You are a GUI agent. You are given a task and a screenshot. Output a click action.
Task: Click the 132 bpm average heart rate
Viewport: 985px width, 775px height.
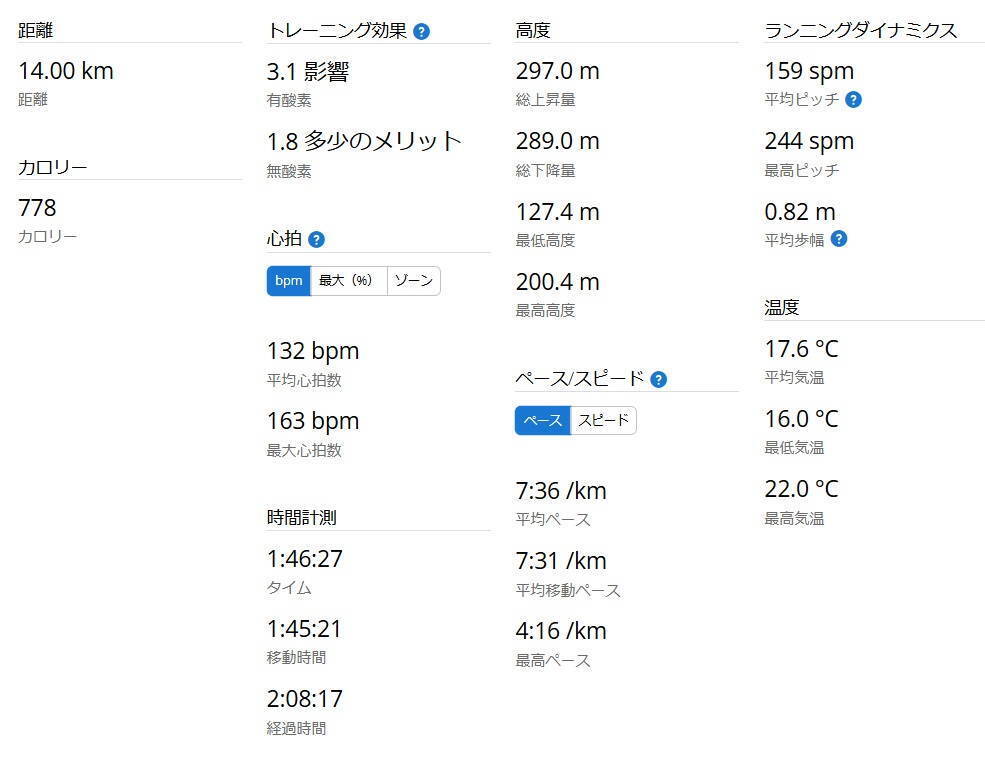(313, 351)
